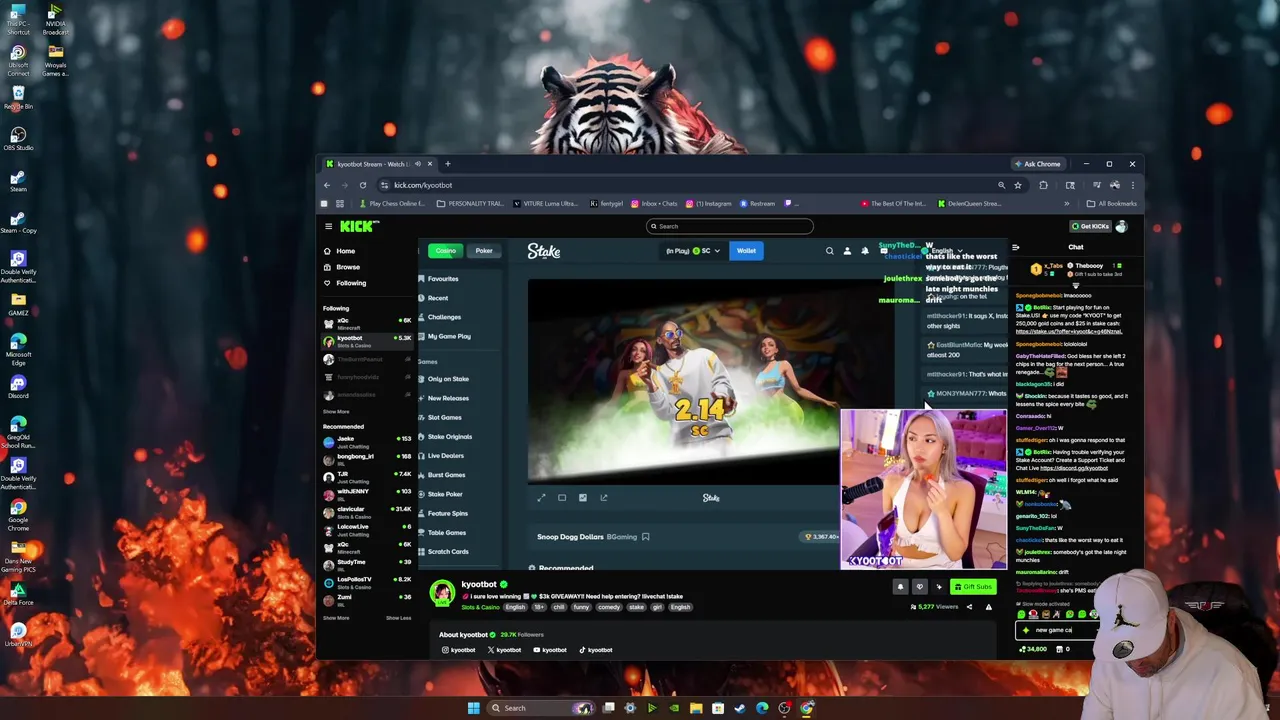Toggle game fullscreen icon
The height and width of the screenshot is (720, 1280).
coord(541,498)
